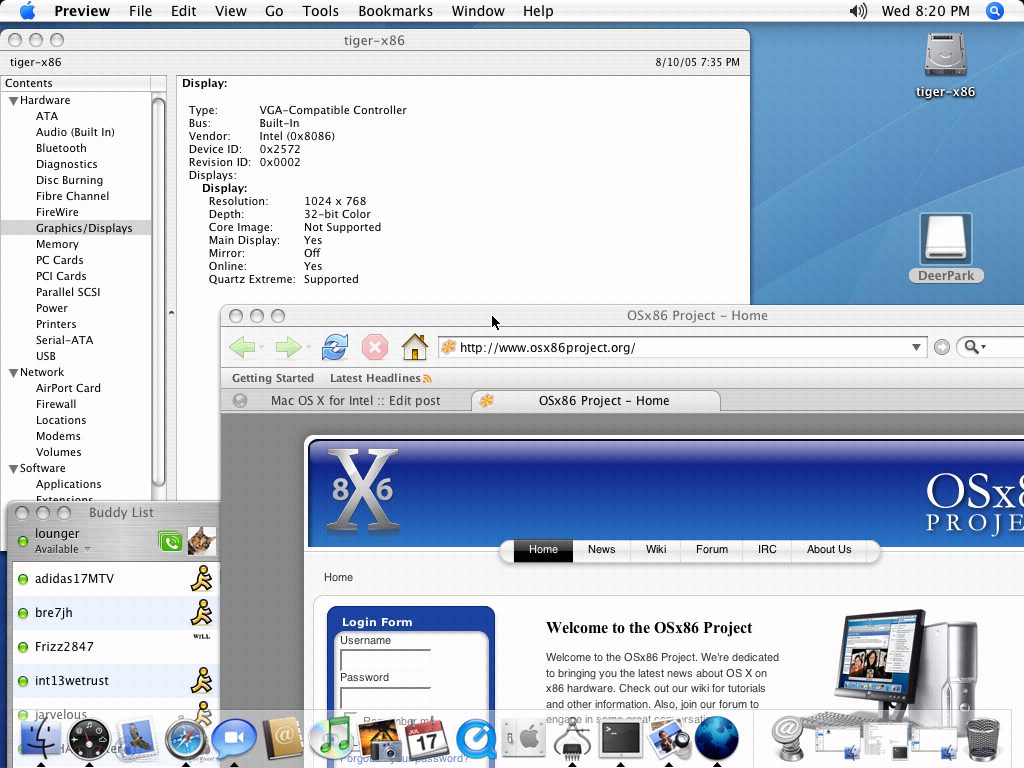
Task: Open the browser home page icon
Action: click(x=414, y=347)
